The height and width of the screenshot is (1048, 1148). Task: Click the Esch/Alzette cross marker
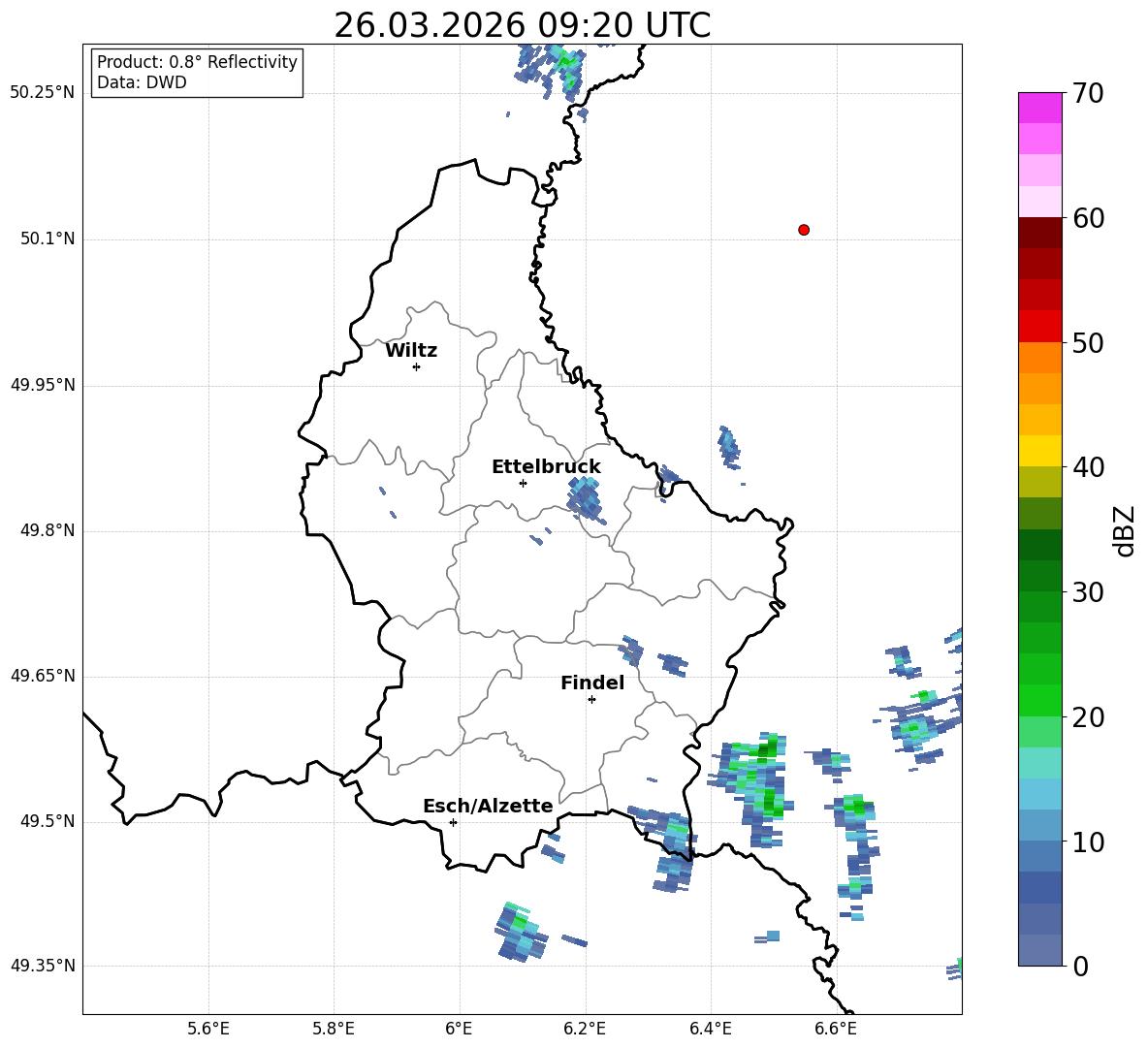[x=453, y=822]
